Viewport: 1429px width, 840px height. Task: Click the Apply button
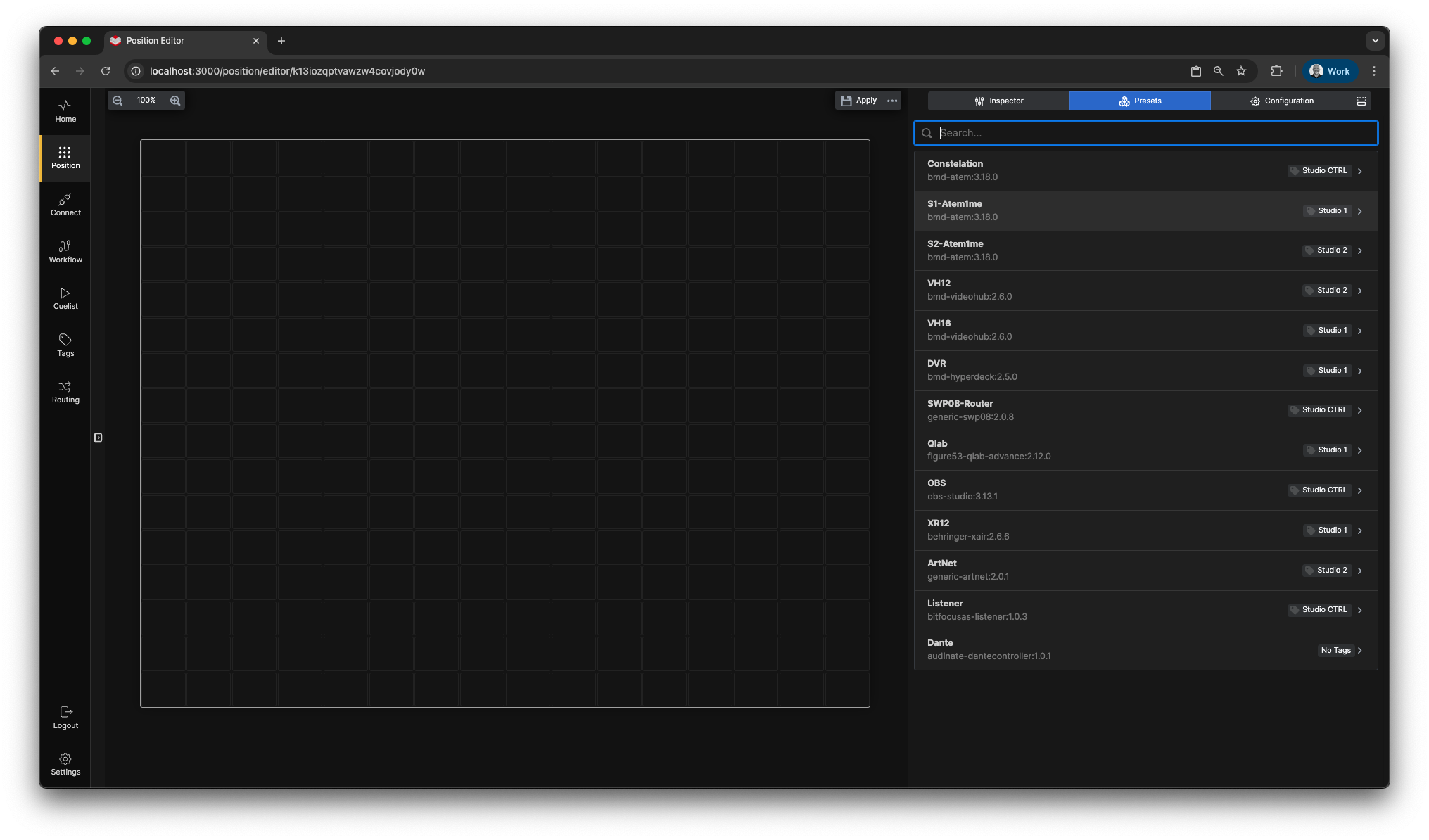click(x=859, y=101)
